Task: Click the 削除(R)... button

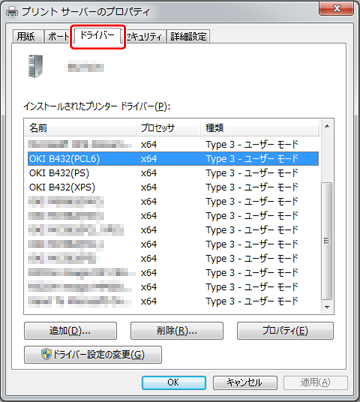Action: (177, 331)
